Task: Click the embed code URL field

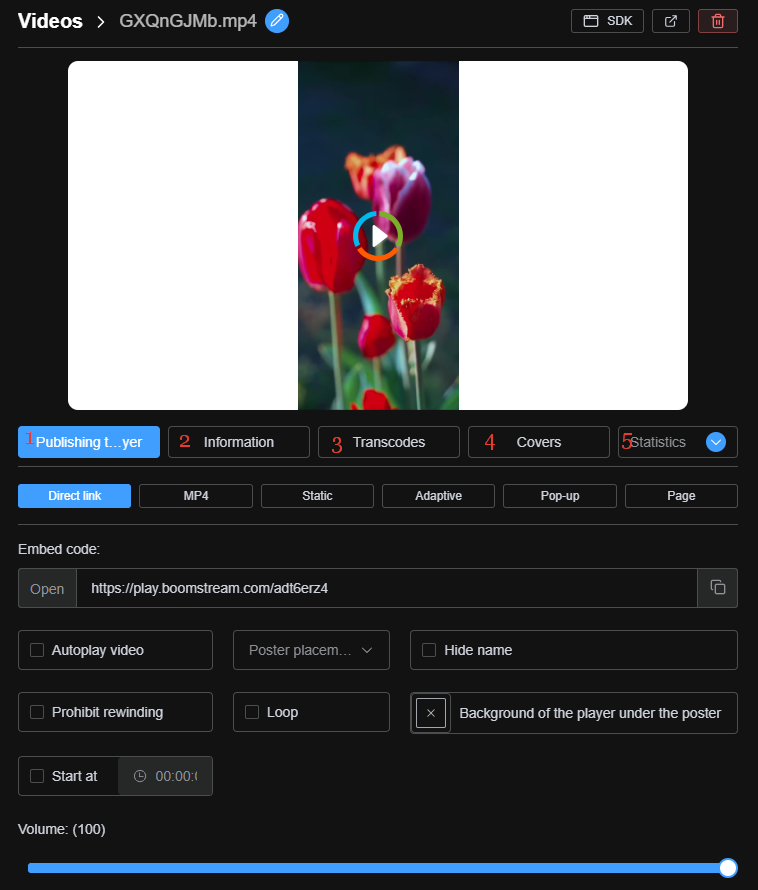Action: (387, 588)
